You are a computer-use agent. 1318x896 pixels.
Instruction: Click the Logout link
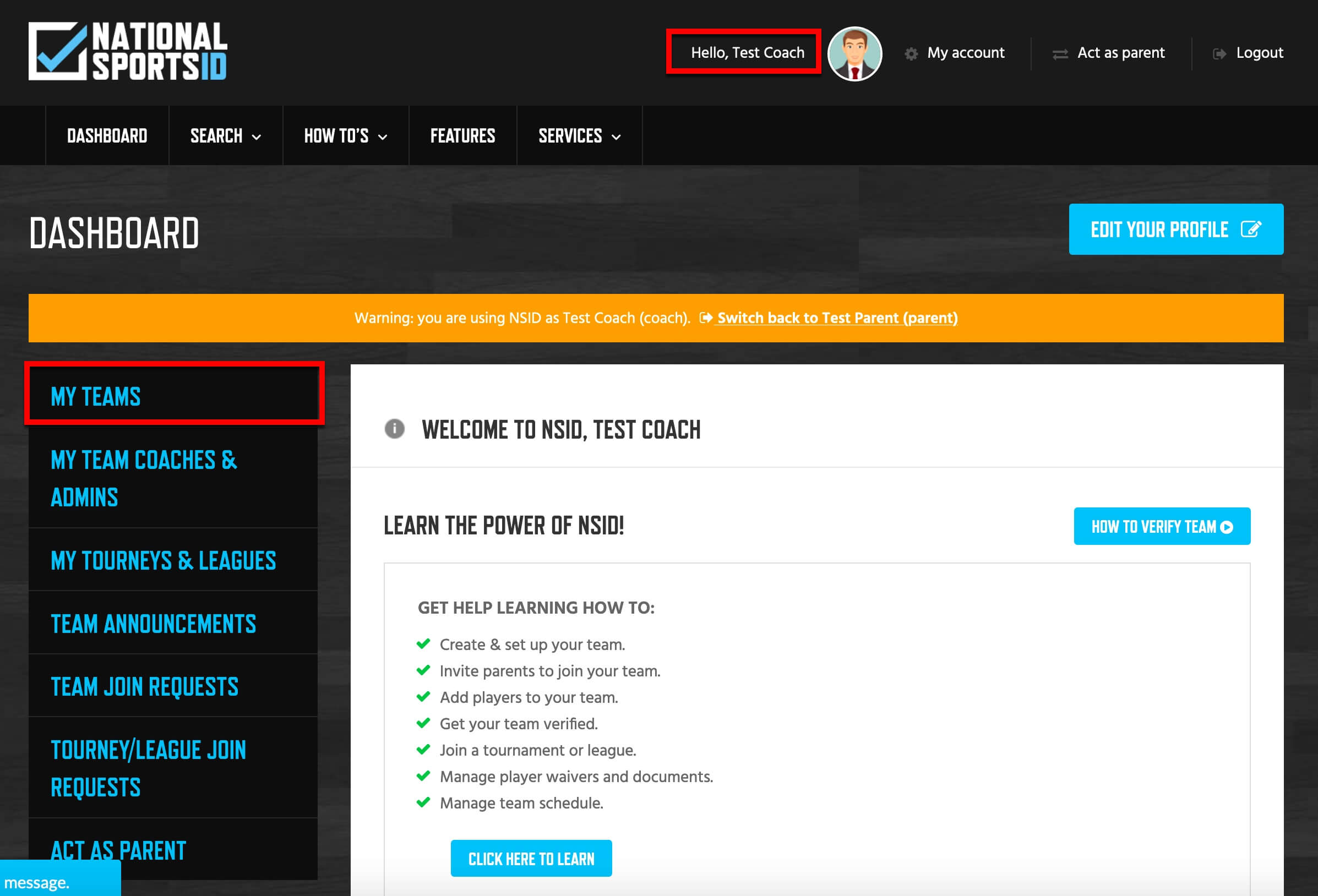click(1260, 53)
